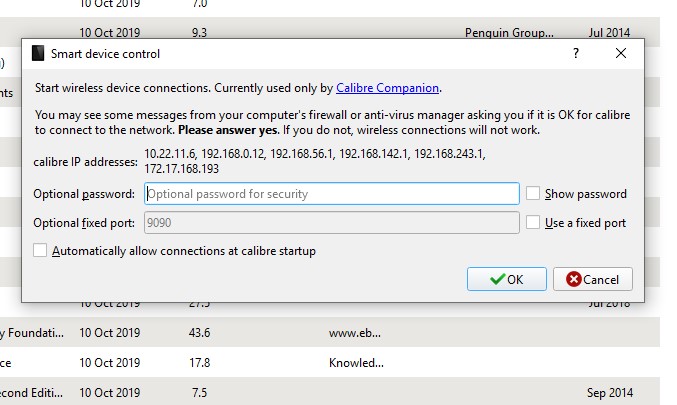Select the Jul 2014 published date cell
The width and height of the screenshot is (677, 405).
[608, 33]
